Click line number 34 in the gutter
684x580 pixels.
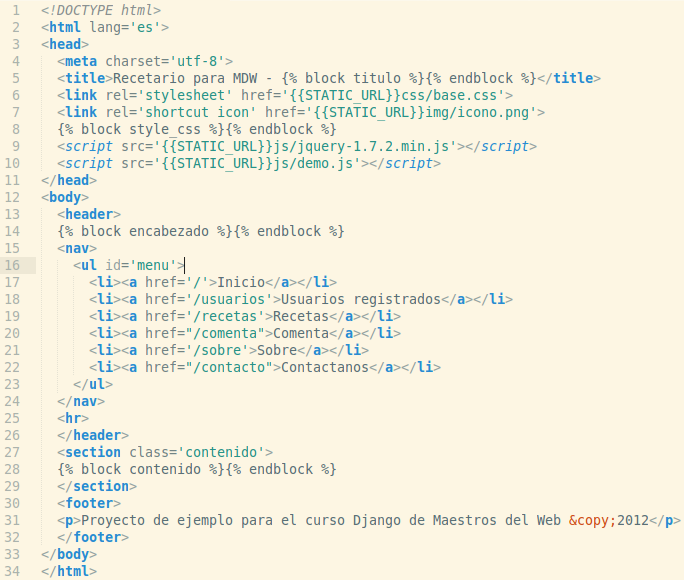coord(12,571)
